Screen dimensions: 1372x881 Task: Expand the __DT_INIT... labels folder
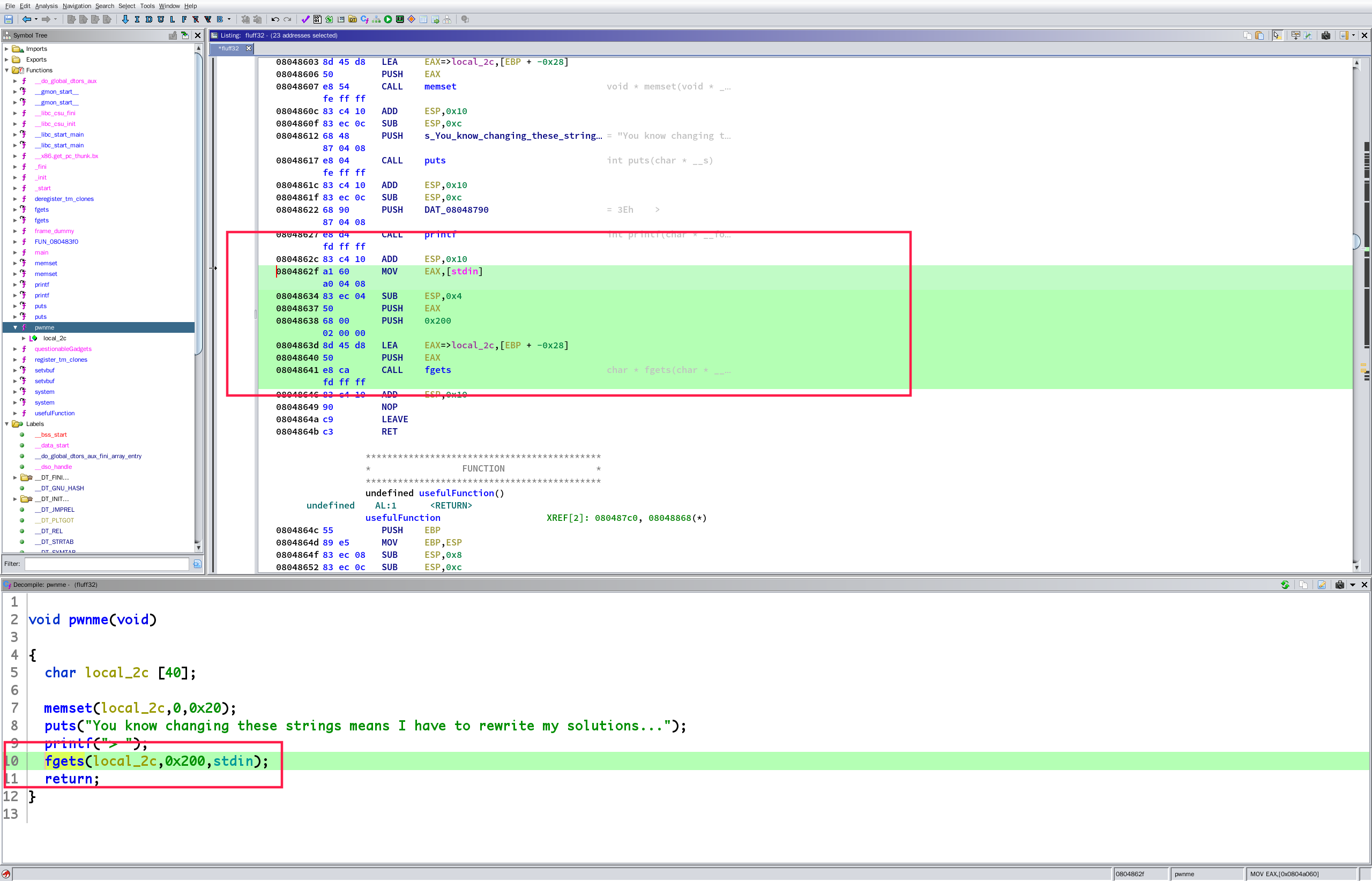16,499
